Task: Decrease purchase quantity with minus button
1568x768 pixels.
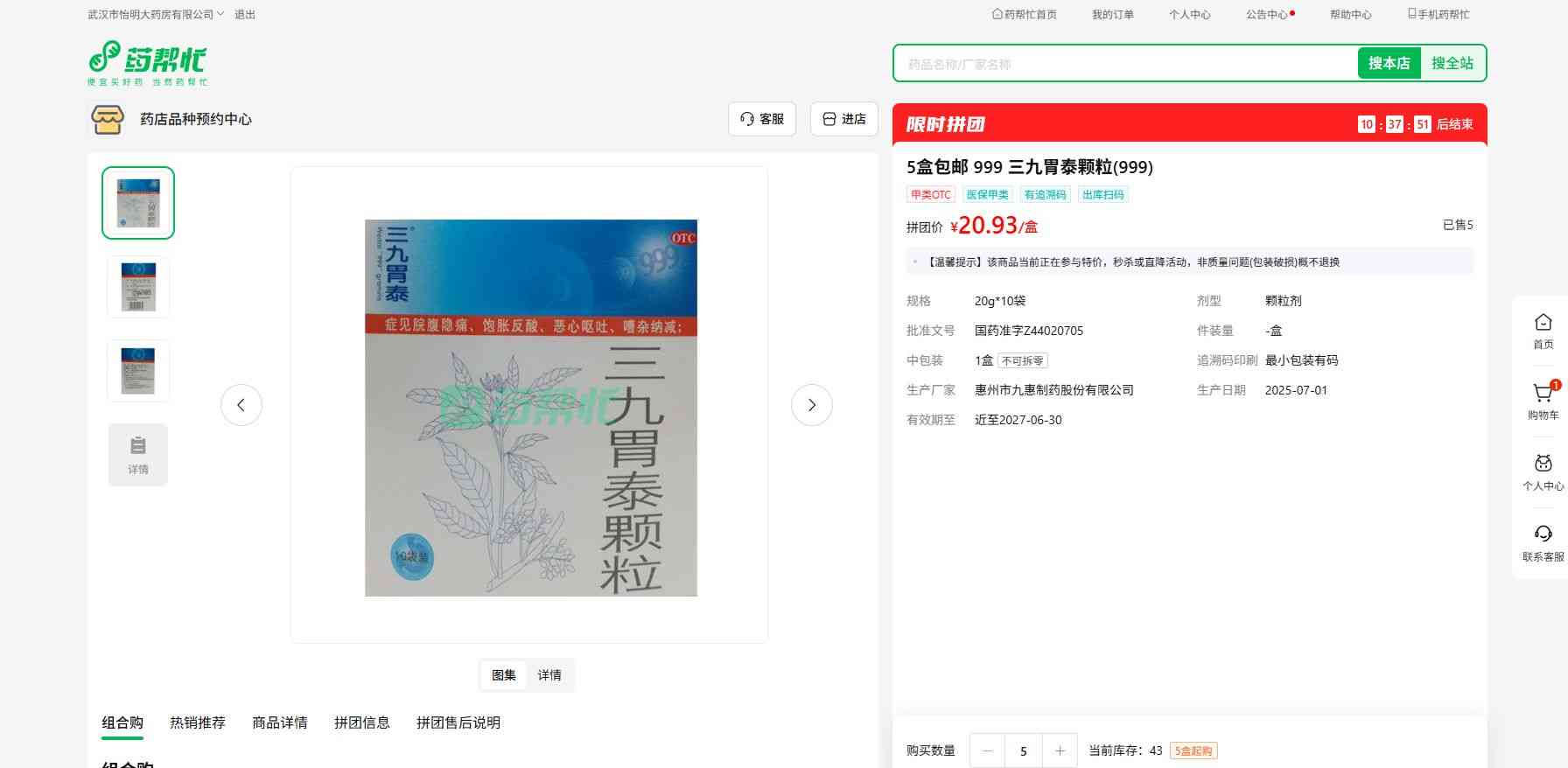Action: point(988,751)
